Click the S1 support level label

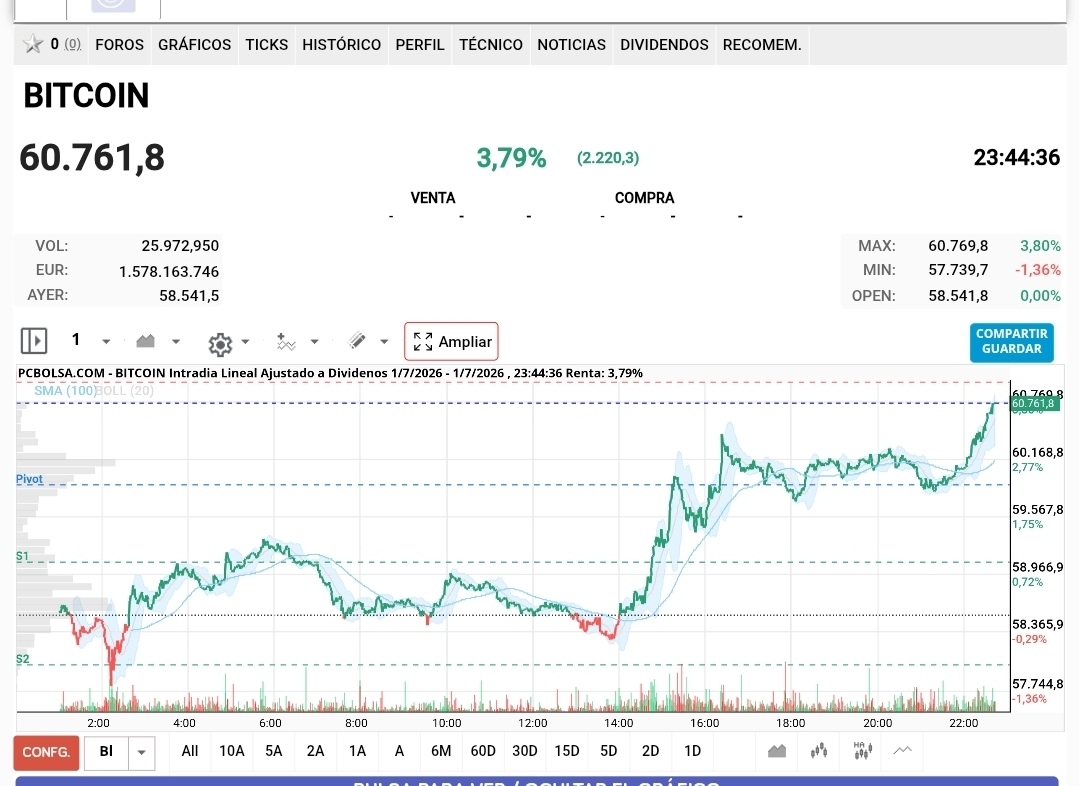[23, 556]
